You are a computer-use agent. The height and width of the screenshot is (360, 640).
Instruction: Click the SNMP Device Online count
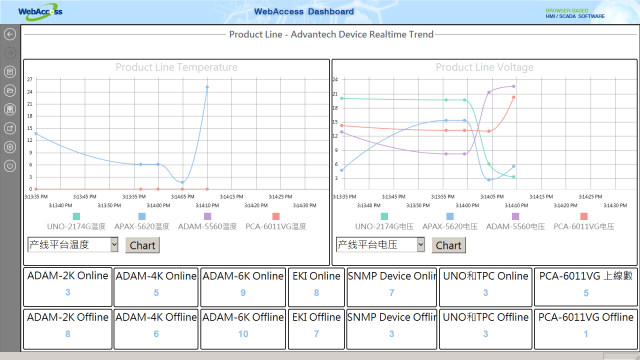point(391,293)
